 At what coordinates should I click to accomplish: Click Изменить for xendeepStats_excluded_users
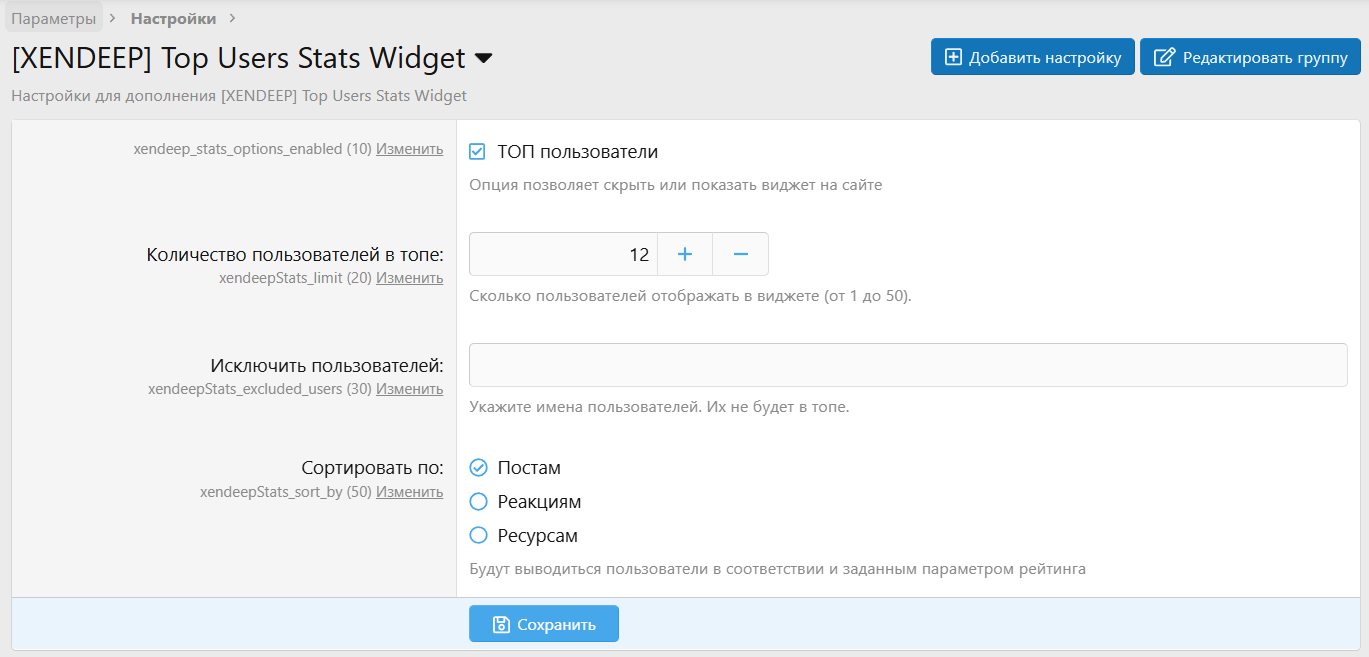(409, 389)
